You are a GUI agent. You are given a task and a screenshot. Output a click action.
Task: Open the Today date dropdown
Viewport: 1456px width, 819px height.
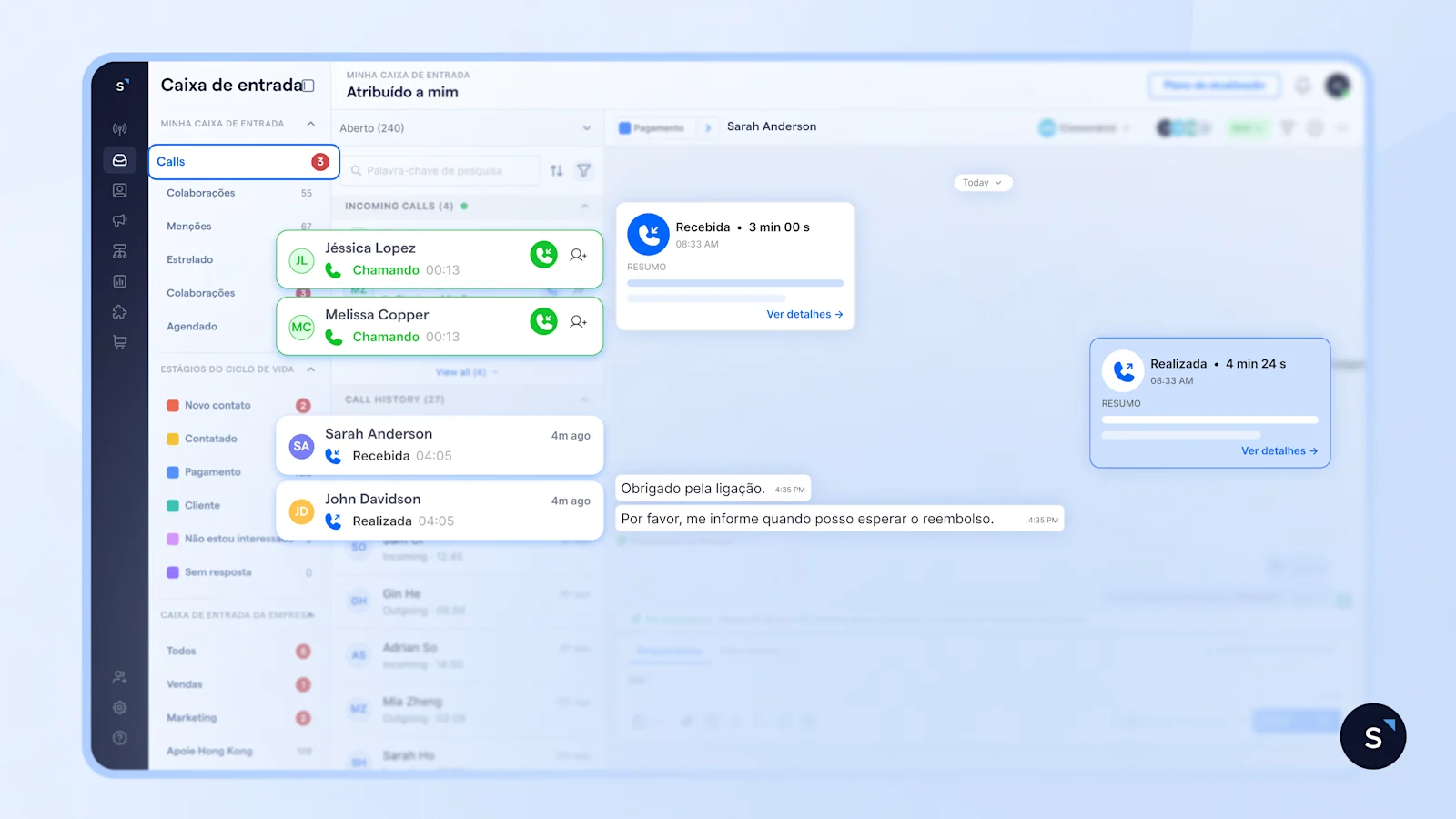[x=983, y=183]
